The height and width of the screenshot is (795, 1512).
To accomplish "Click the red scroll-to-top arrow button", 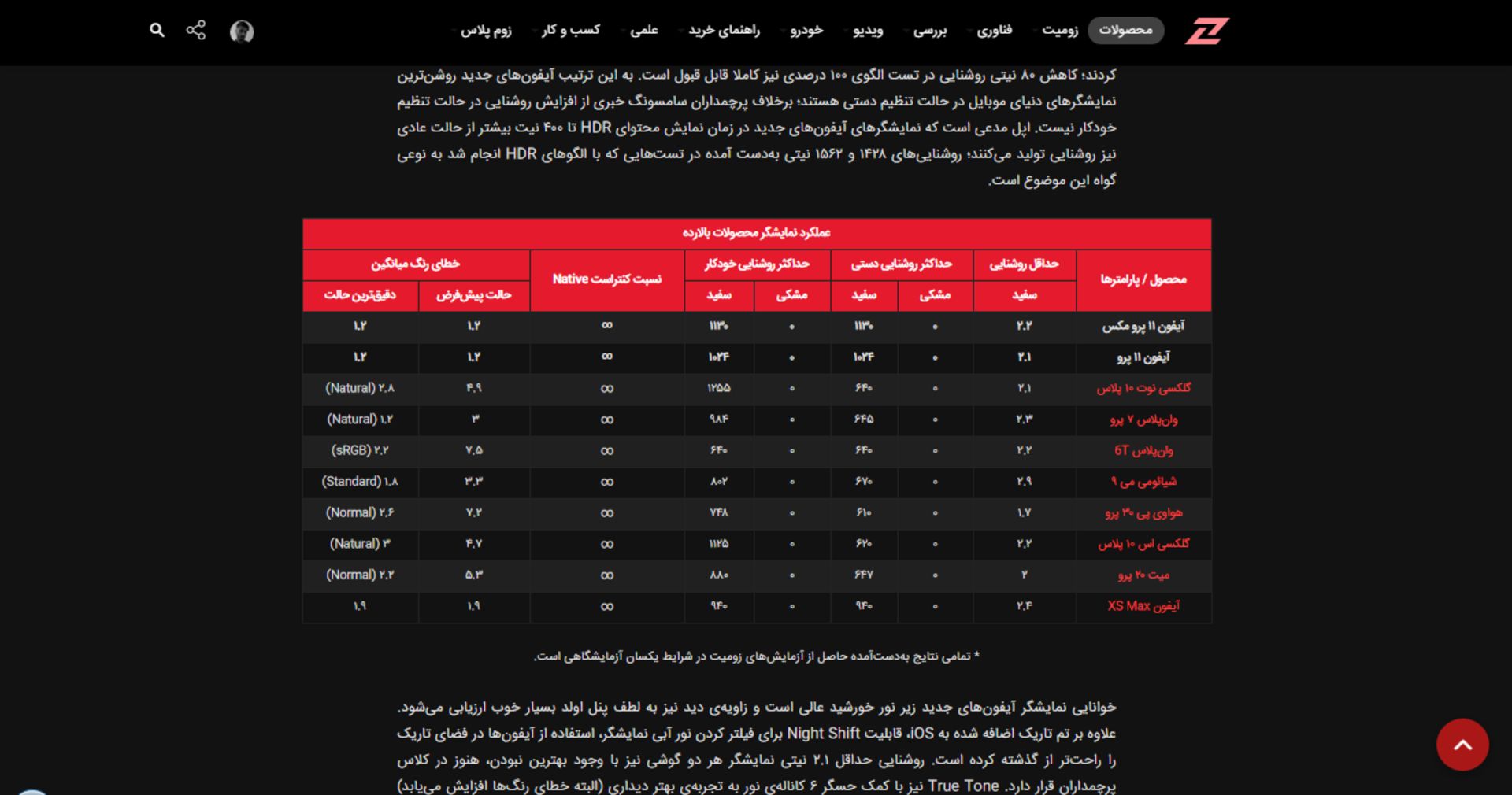I will (x=1462, y=745).
